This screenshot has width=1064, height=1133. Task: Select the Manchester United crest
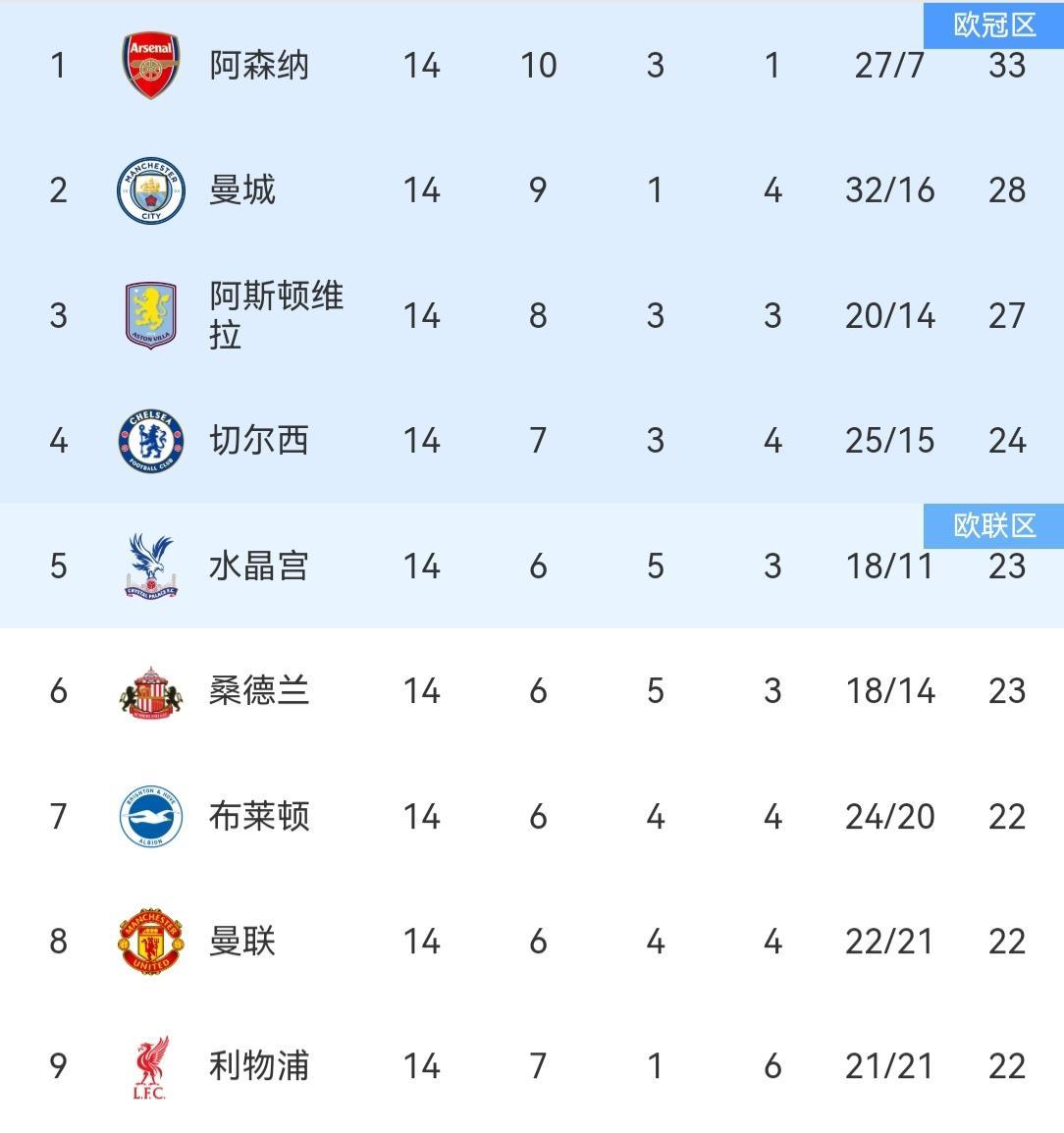click(150, 942)
